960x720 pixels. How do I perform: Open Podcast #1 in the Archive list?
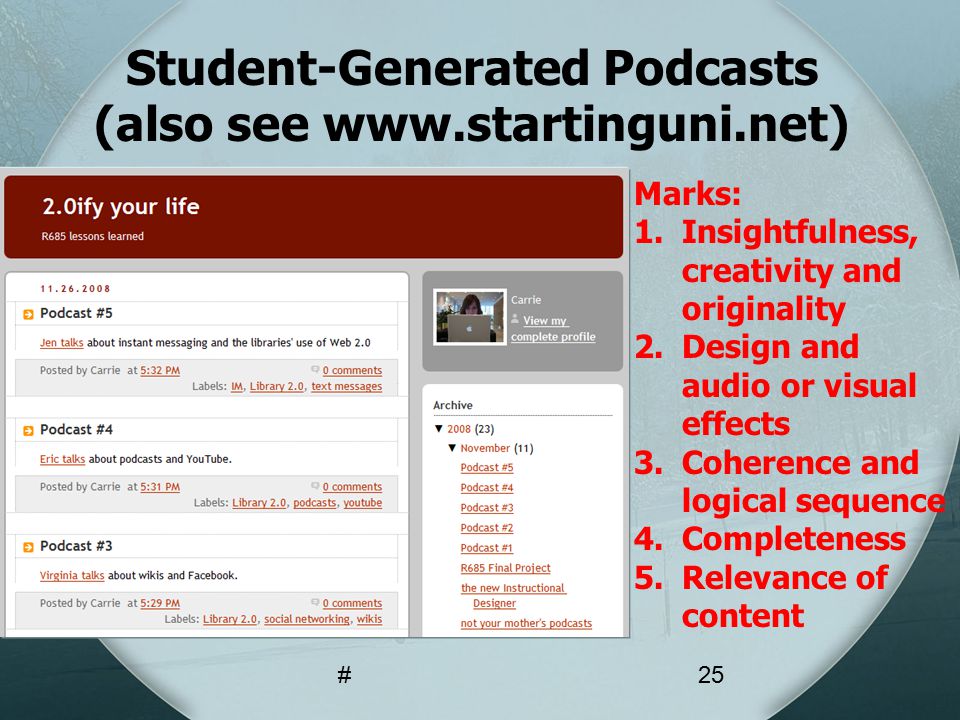point(487,549)
